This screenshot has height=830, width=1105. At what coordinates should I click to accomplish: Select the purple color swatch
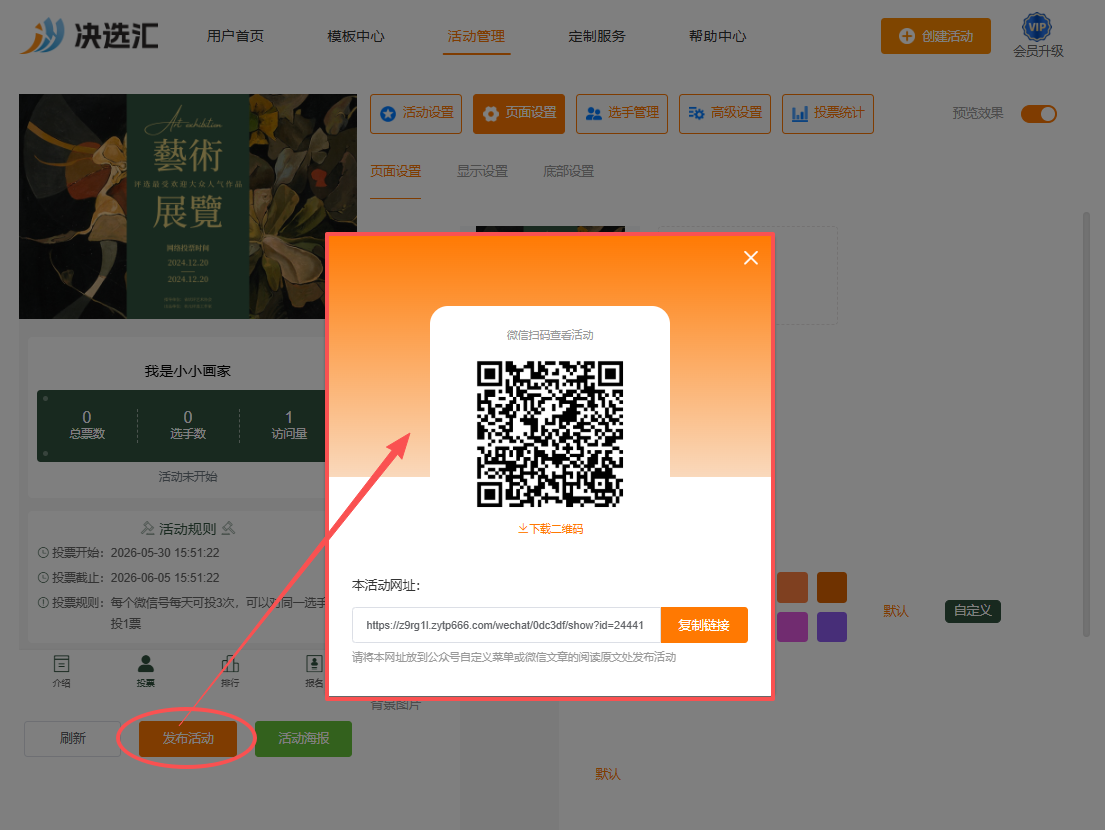click(x=832, y=627)
